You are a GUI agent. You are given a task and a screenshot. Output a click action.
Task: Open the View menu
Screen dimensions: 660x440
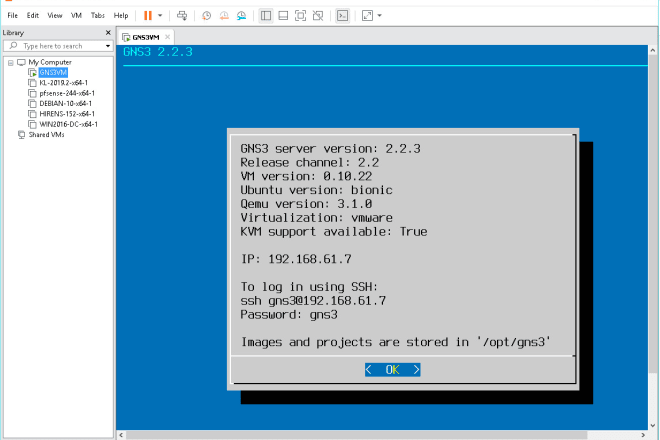click(55, 16)
